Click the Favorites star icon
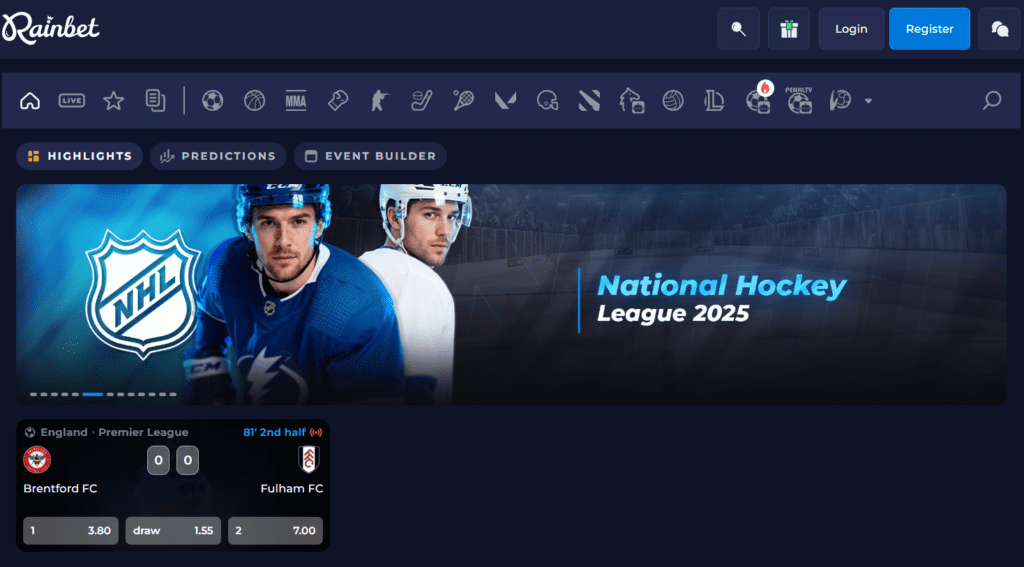 tap(114, 100)
